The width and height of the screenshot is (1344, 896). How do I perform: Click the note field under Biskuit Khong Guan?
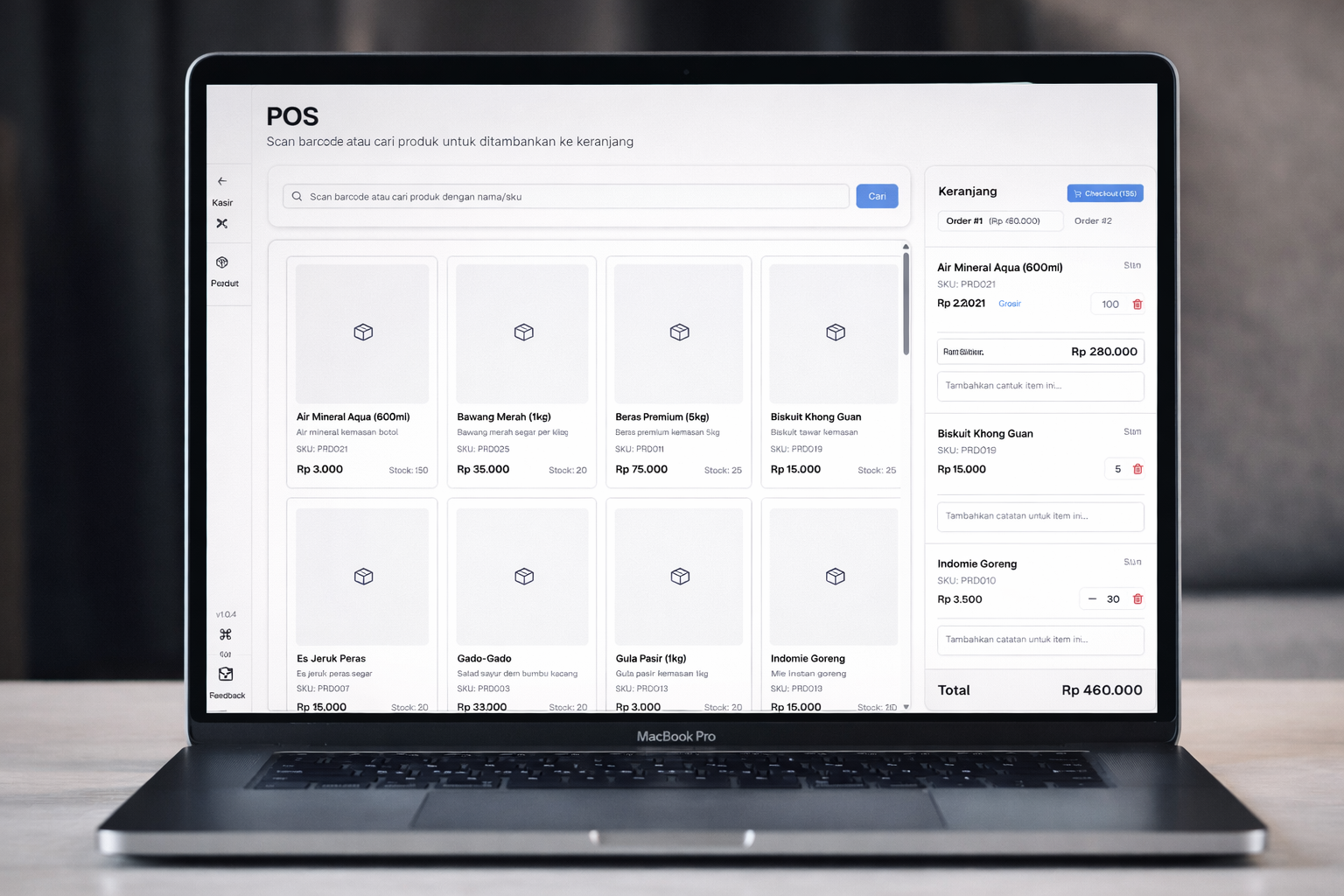(x=1040, y=516)
